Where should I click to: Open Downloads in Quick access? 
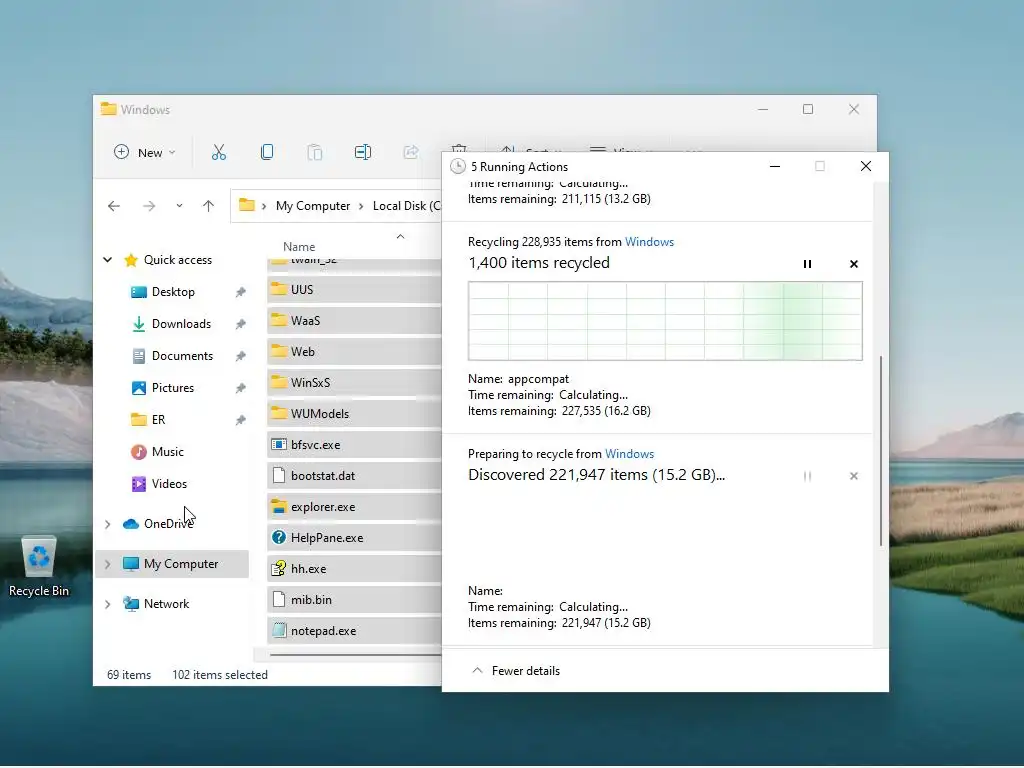pos(181,324)
